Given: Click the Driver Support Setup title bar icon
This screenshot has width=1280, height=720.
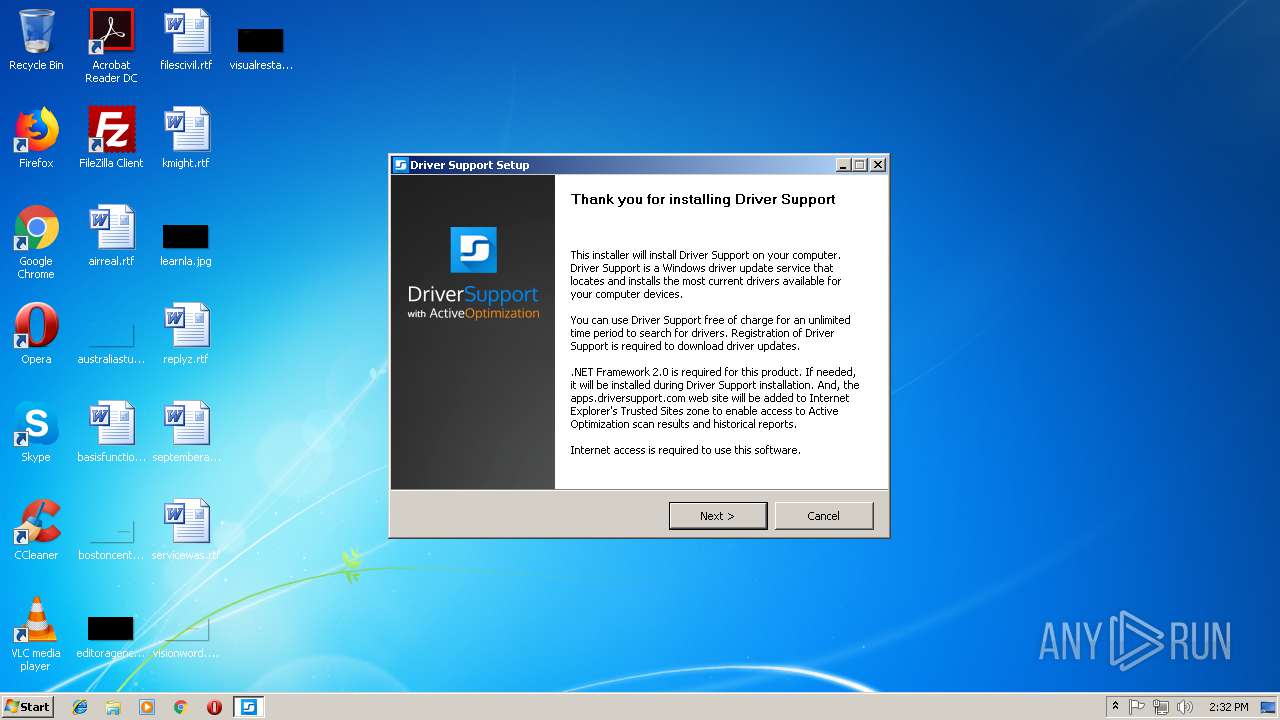Looking at the screenshot, I should pyautogui.click(x=401, y=165).
